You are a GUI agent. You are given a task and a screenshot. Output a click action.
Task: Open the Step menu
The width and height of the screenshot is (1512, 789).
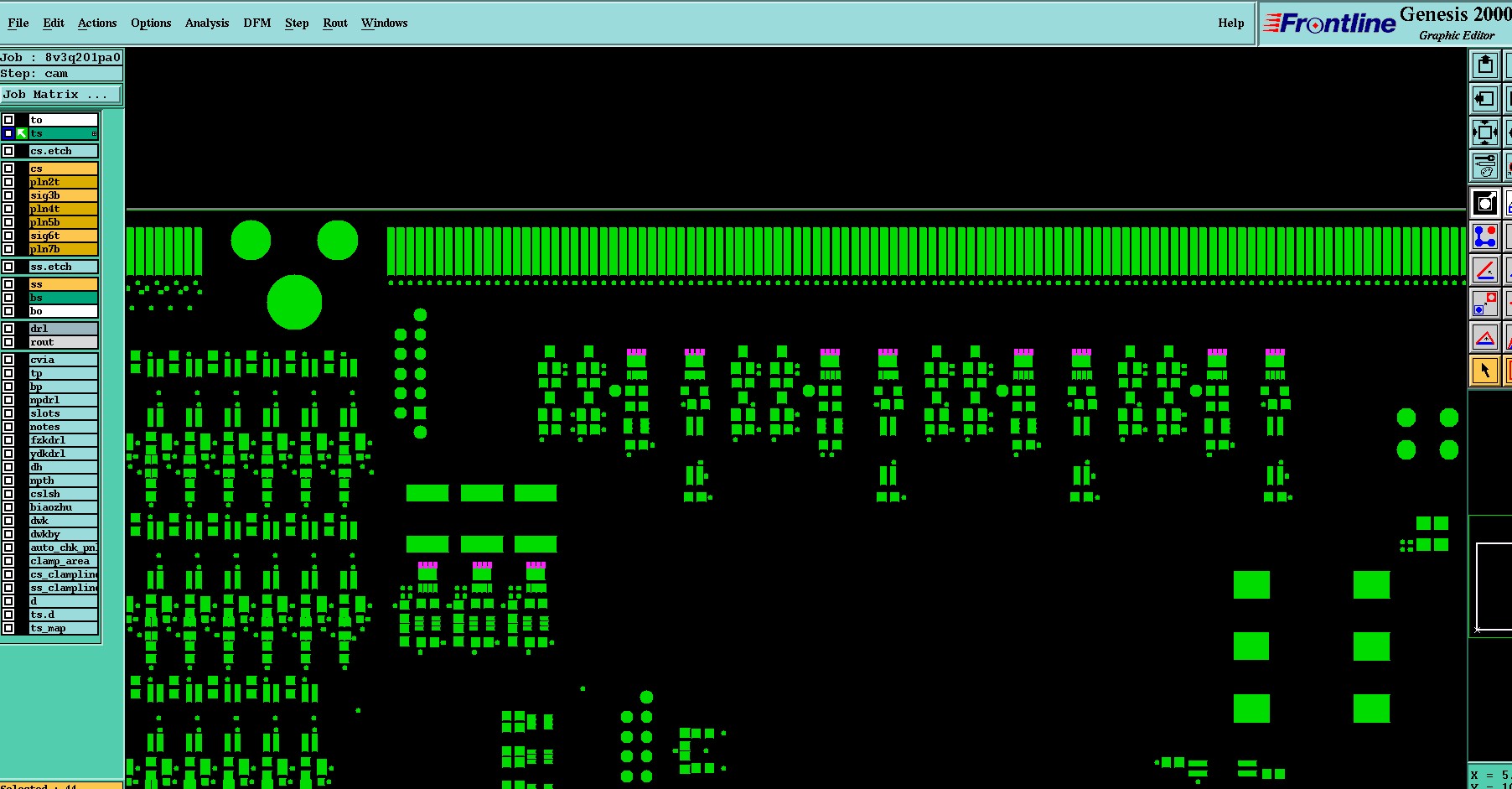pyautogui.click(x=297, y=23)
